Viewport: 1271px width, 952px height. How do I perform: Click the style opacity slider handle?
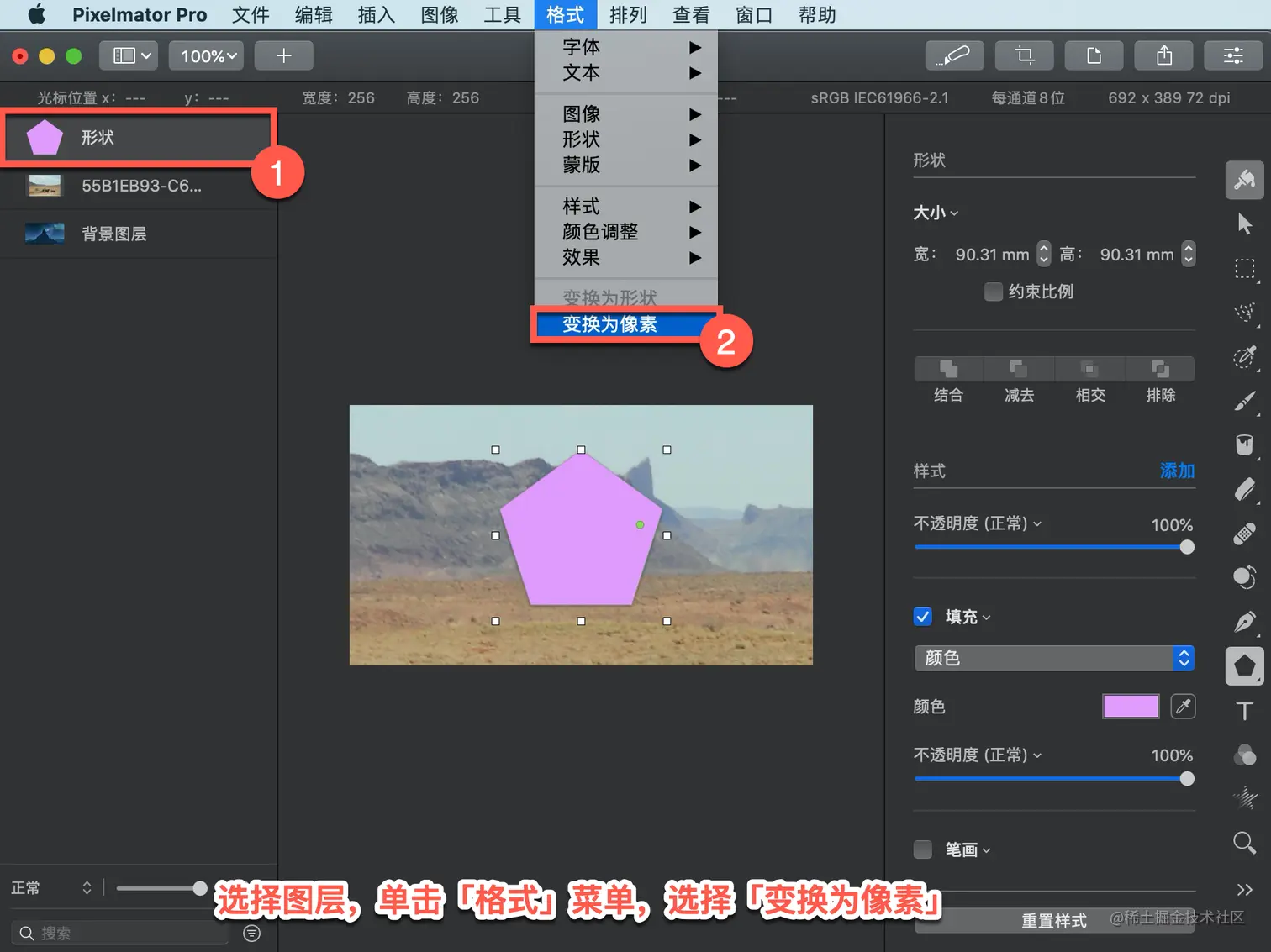pos(1187,547)
